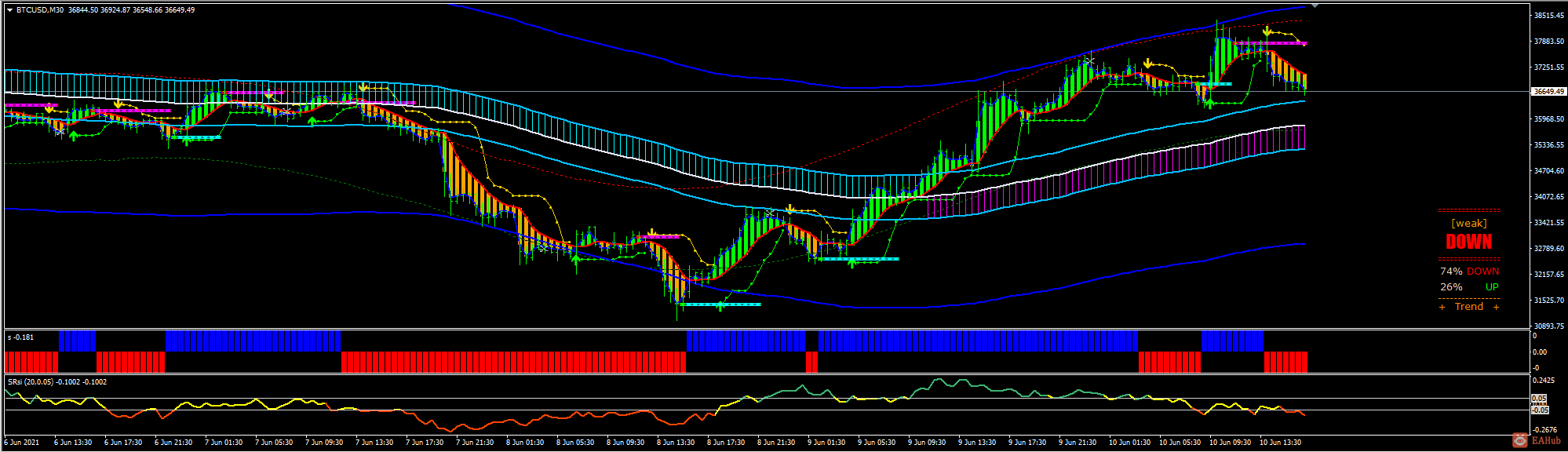Select the large red DOWN signal label
The image size is (1568, 452).
pyautogui.click(x=1468, y=242)
